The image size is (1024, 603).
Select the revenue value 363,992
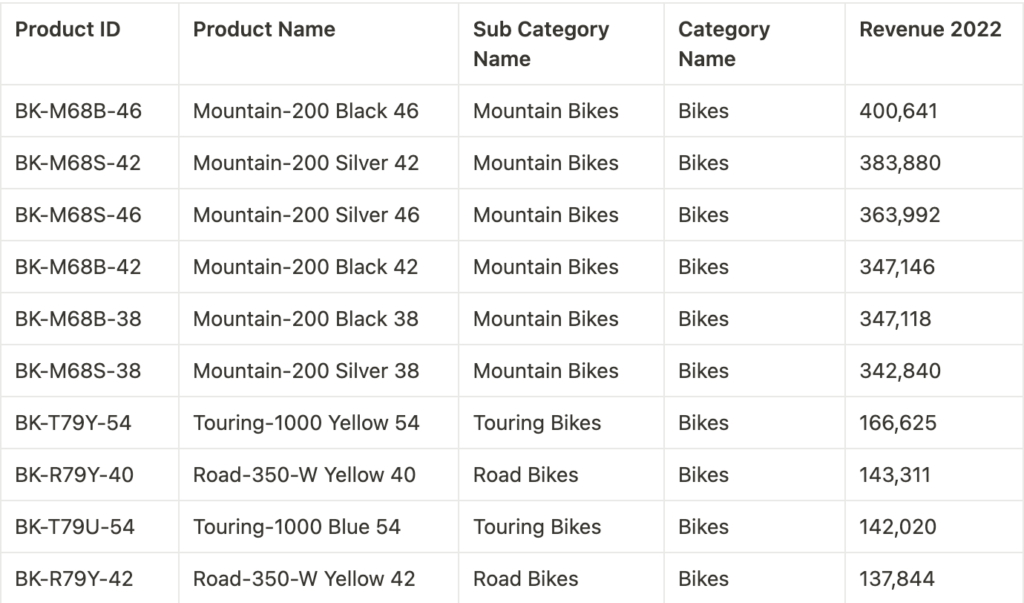899,215
